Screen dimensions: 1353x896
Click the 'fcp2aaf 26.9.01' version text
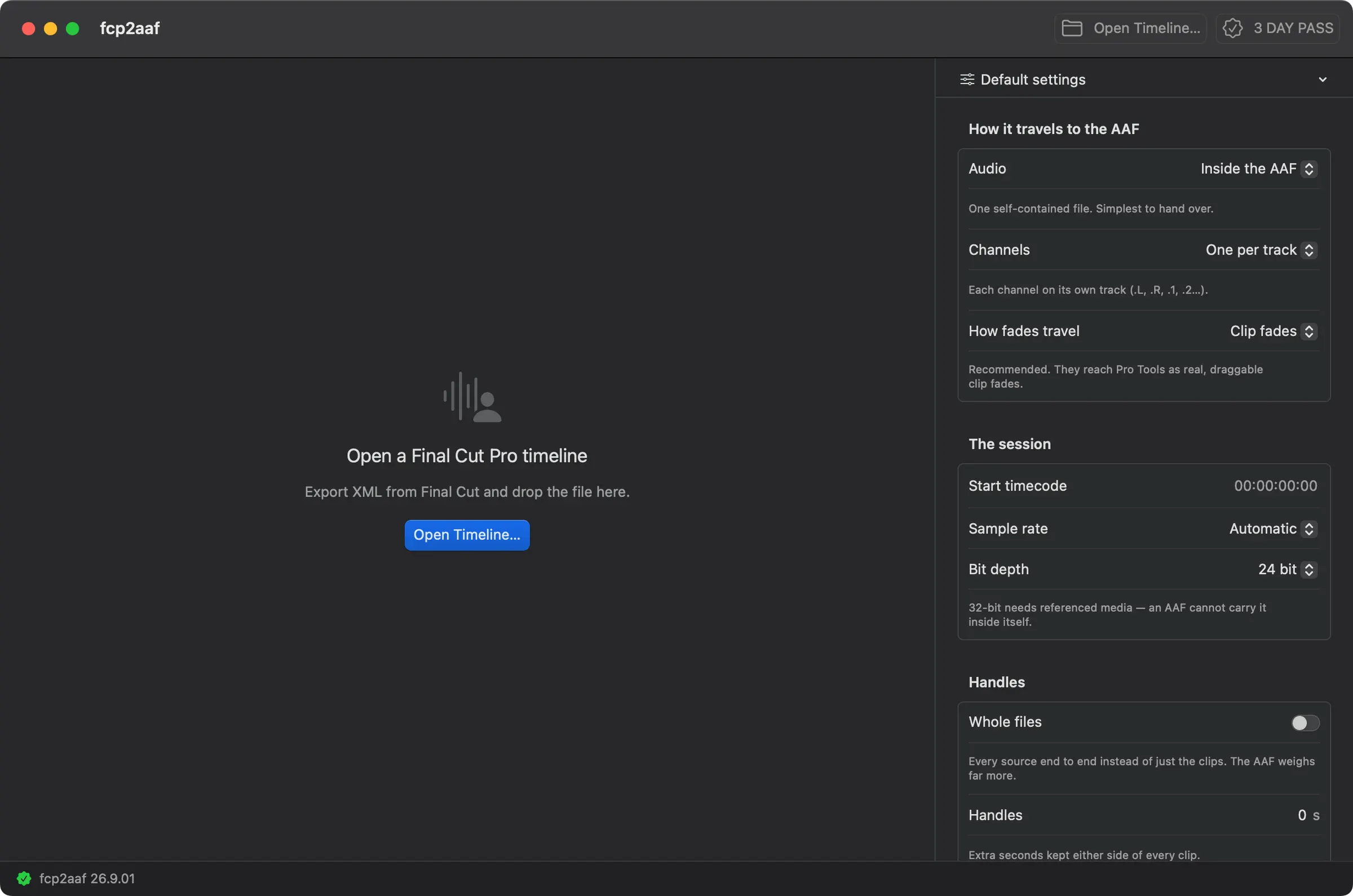[x=87, y=879]
